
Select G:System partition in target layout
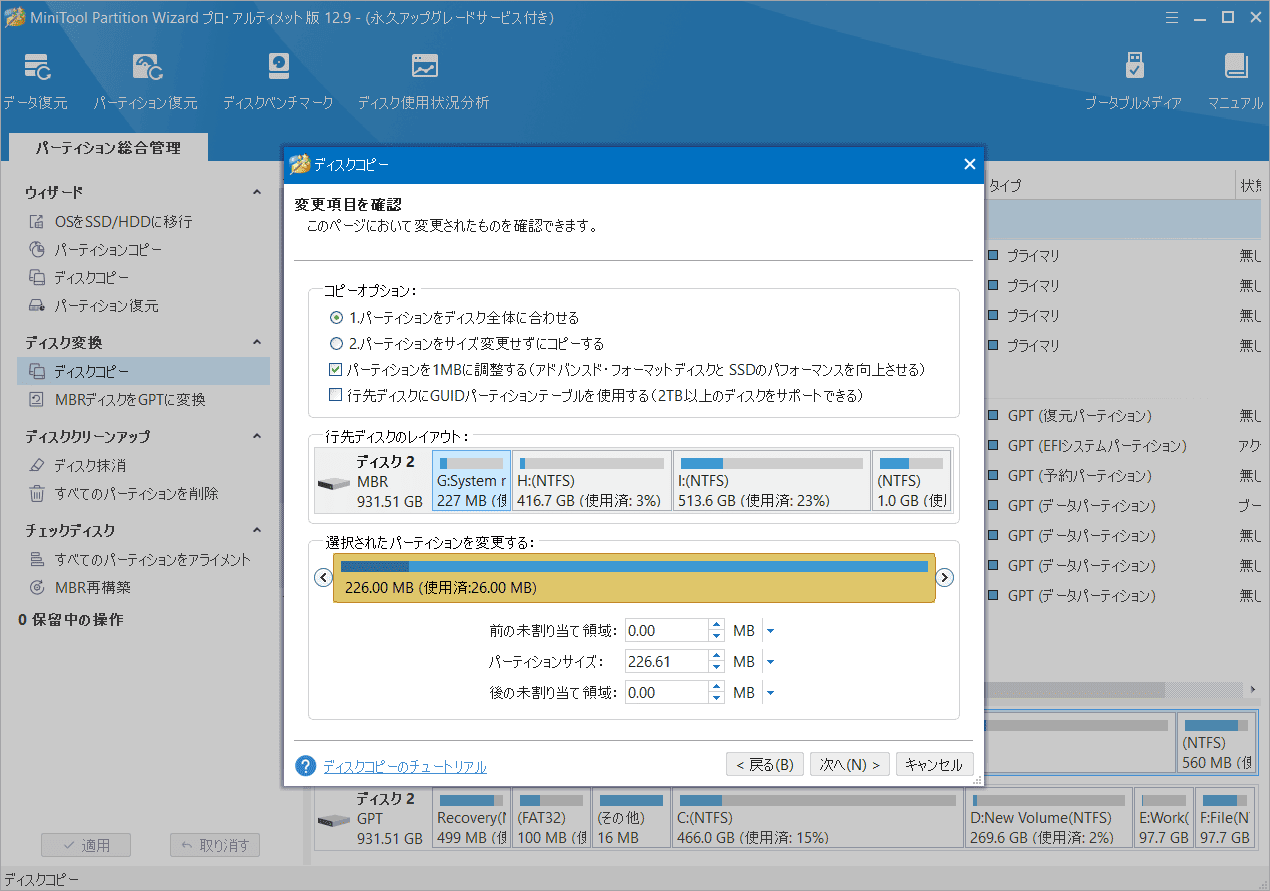[x=471, y=480]
